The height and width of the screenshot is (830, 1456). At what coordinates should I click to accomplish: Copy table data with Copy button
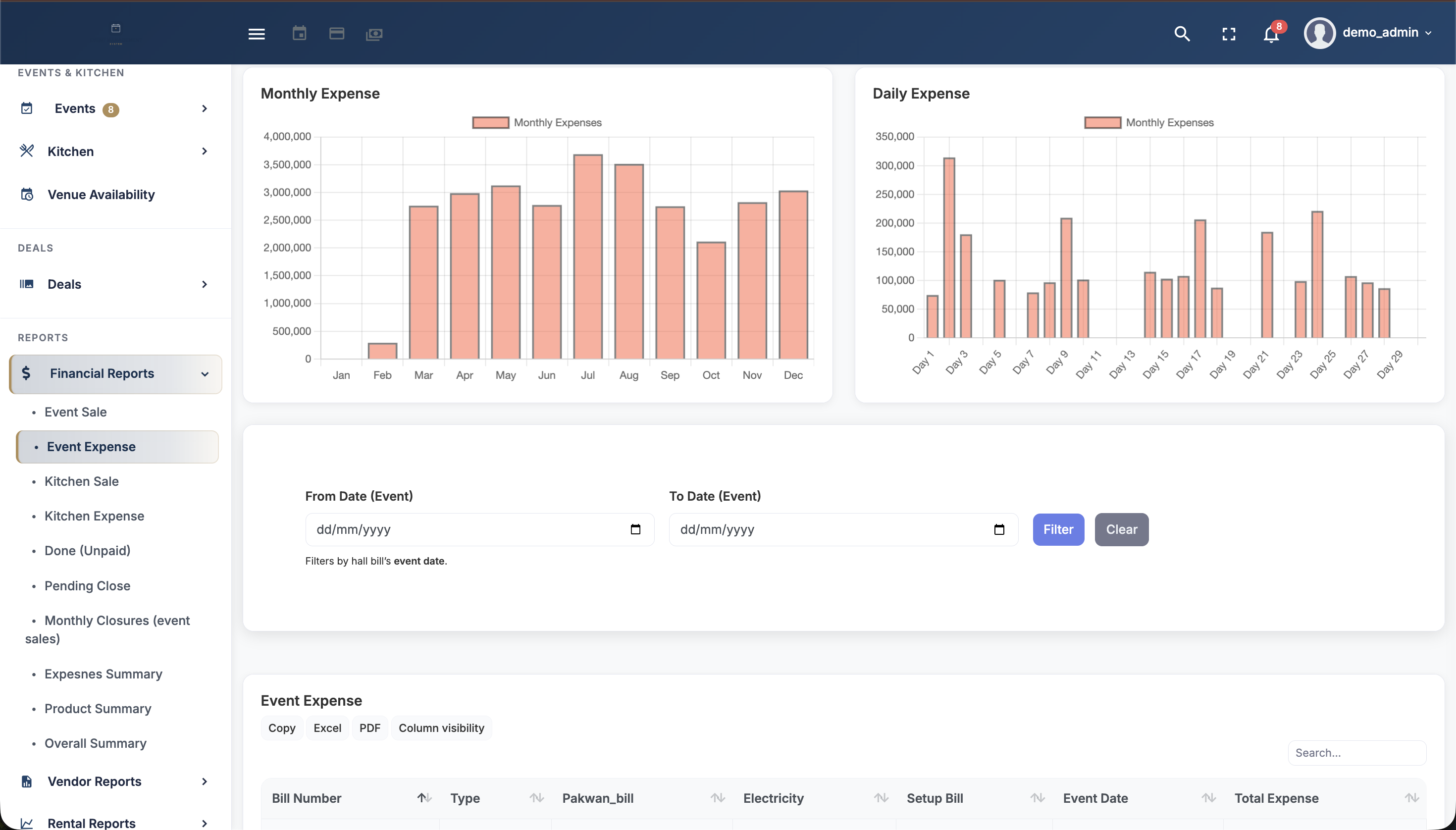coord(282,727)
